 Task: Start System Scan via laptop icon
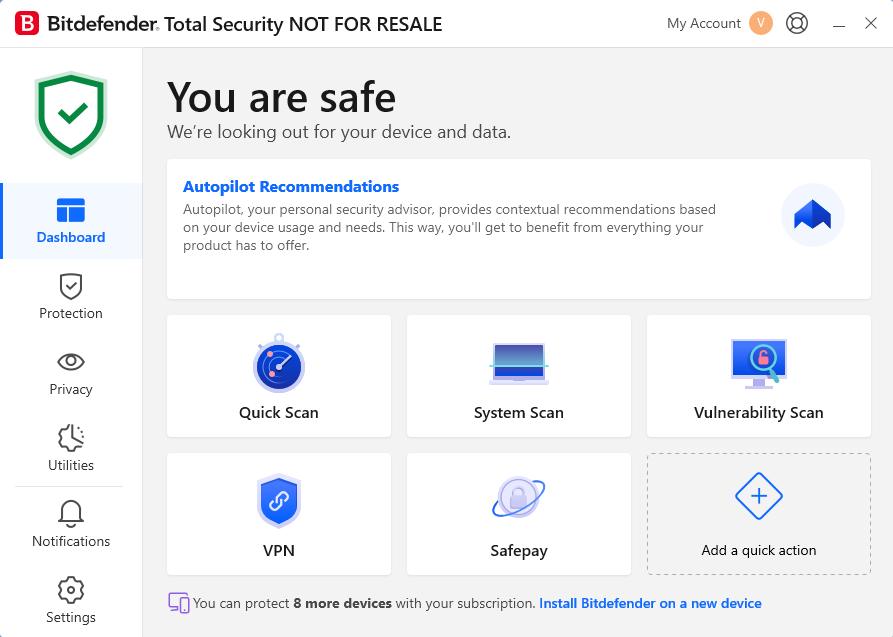[518, 364]
